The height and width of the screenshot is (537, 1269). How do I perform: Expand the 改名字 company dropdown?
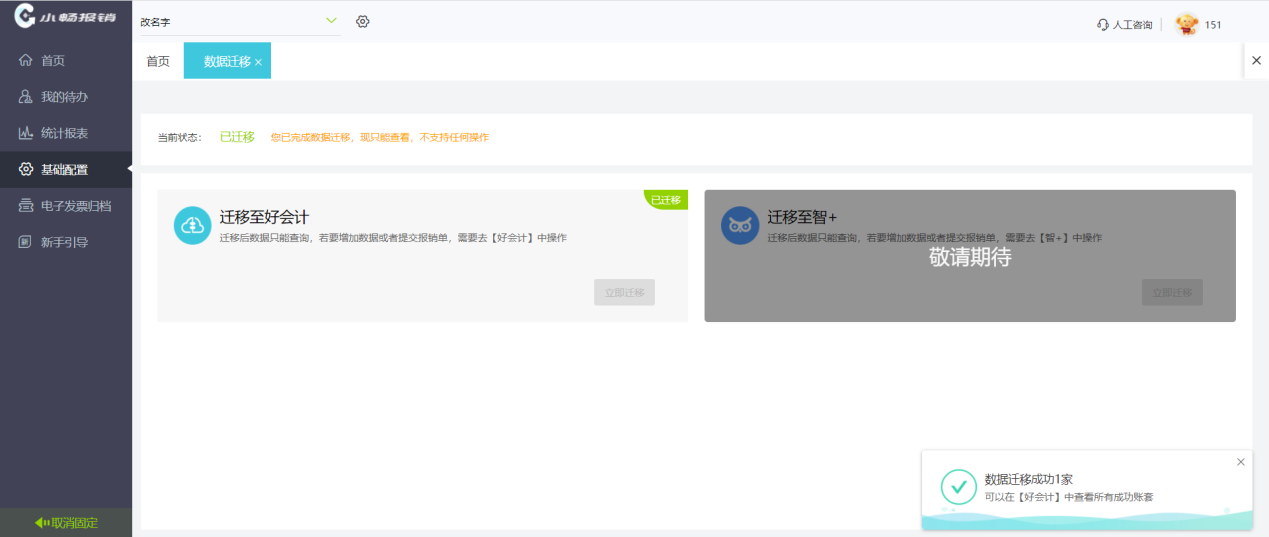[x=240, y=21]
